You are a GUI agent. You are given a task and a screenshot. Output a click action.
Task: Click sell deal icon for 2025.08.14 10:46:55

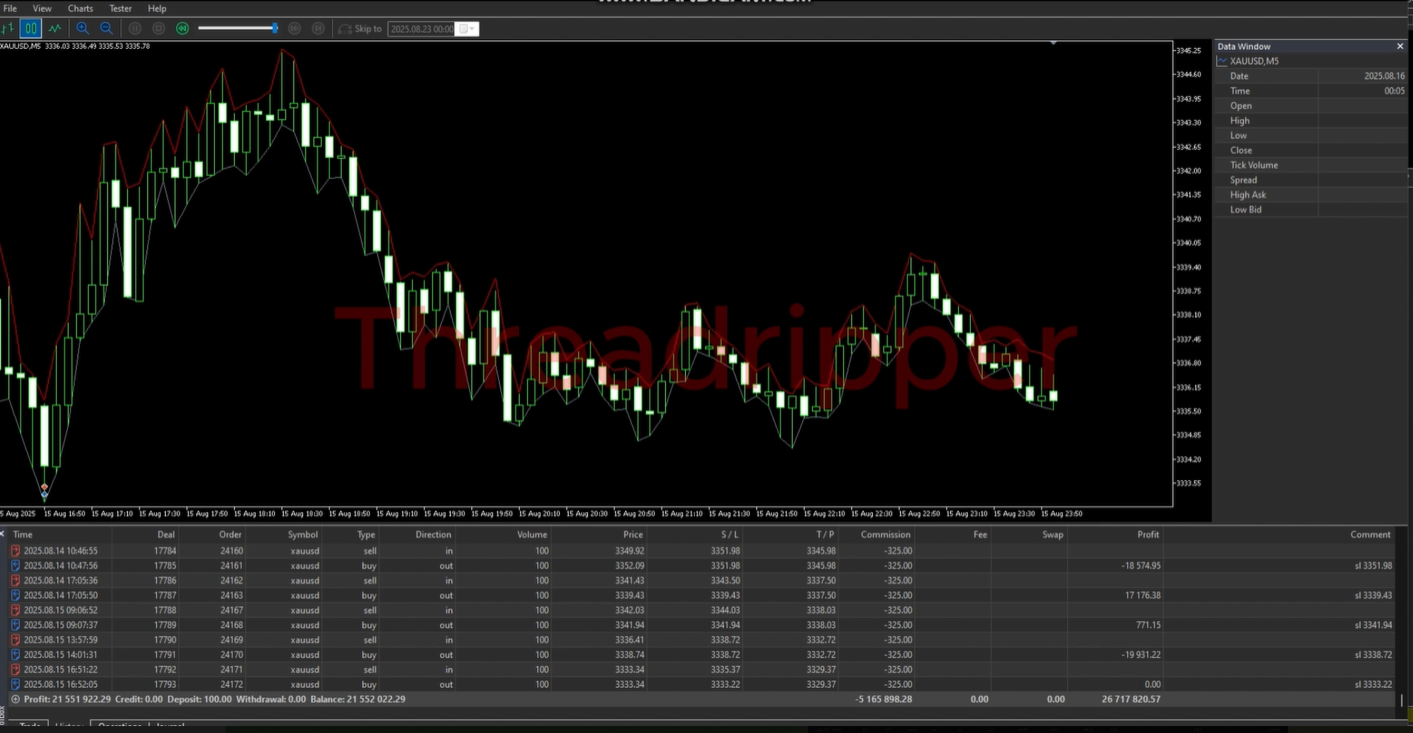coord(16,550)
